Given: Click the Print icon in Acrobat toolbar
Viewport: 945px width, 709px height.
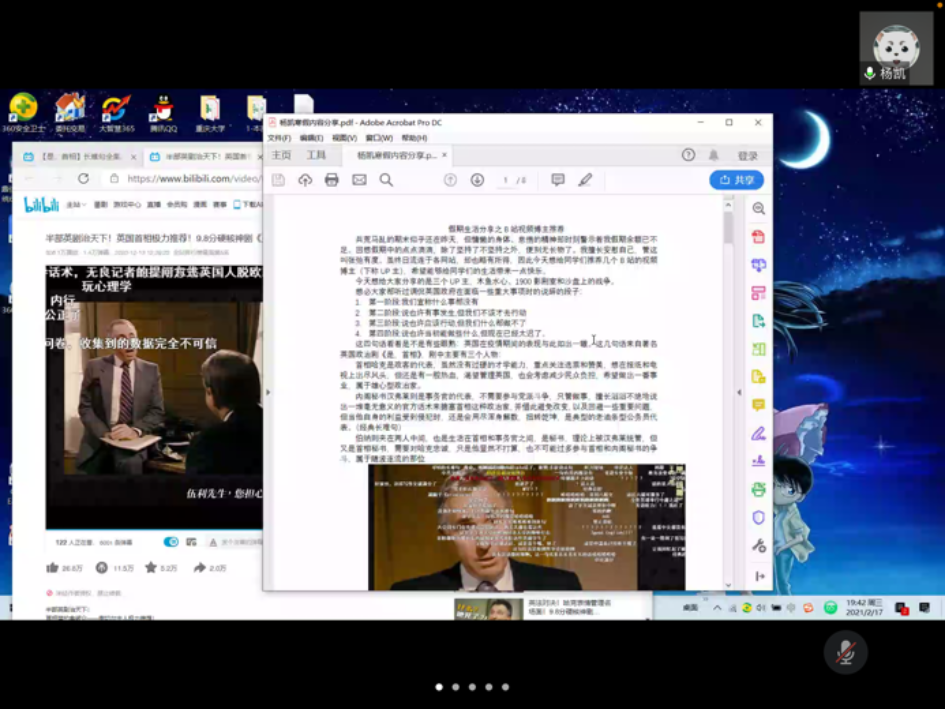Looking at the screenshot, I should tap(332, 180).
